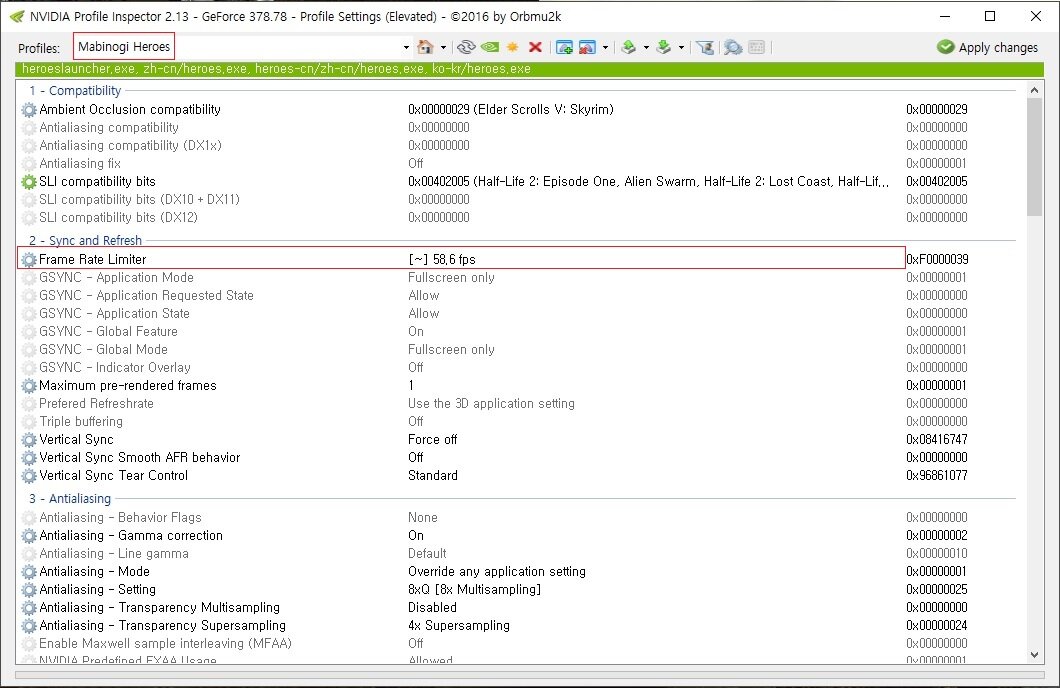
Task: Open the export profiles dropdown arrow
Action: click(x=646, y=47)
